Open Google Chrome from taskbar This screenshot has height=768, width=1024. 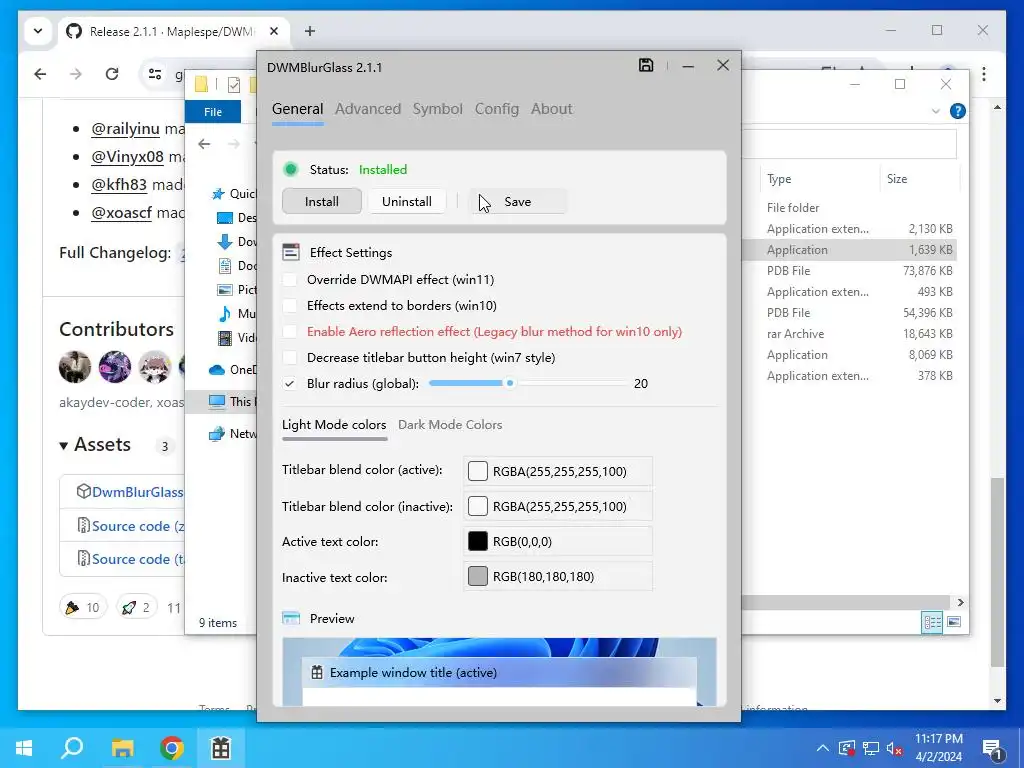171,748
